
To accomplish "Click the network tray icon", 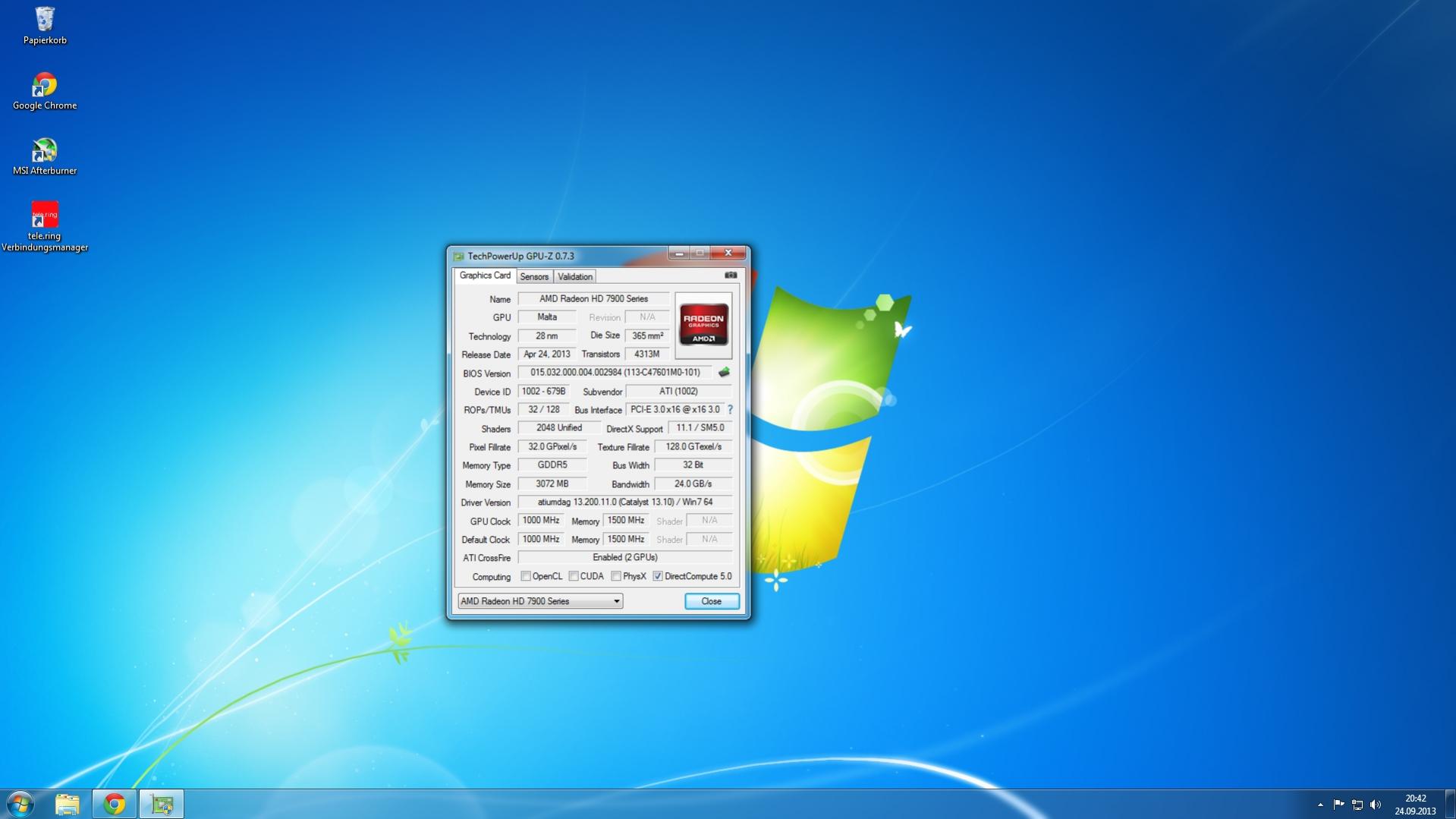I will pyautogui.click(x=1357, y=805).
